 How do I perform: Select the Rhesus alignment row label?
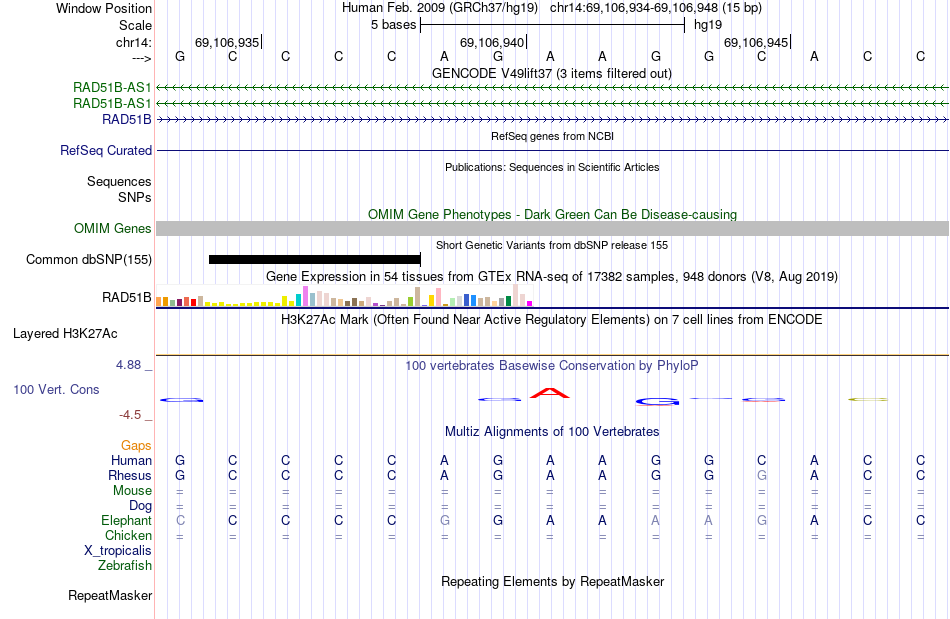tap(130, 475)
